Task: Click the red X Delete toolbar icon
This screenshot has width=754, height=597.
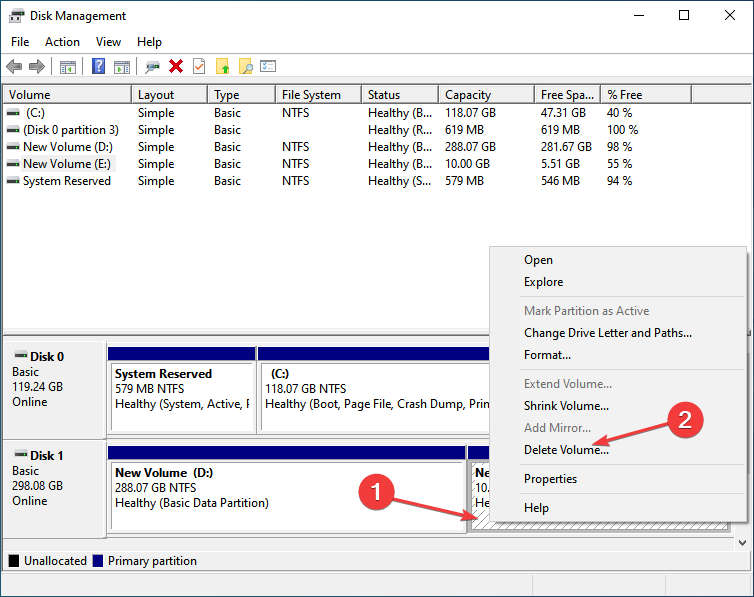Action: click(176, 66)
